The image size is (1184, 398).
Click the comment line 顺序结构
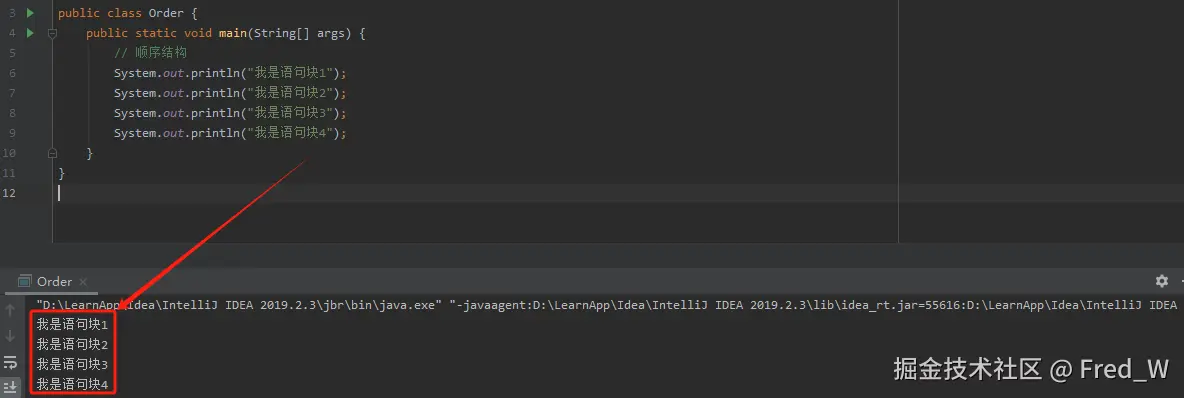click(150, 53)
